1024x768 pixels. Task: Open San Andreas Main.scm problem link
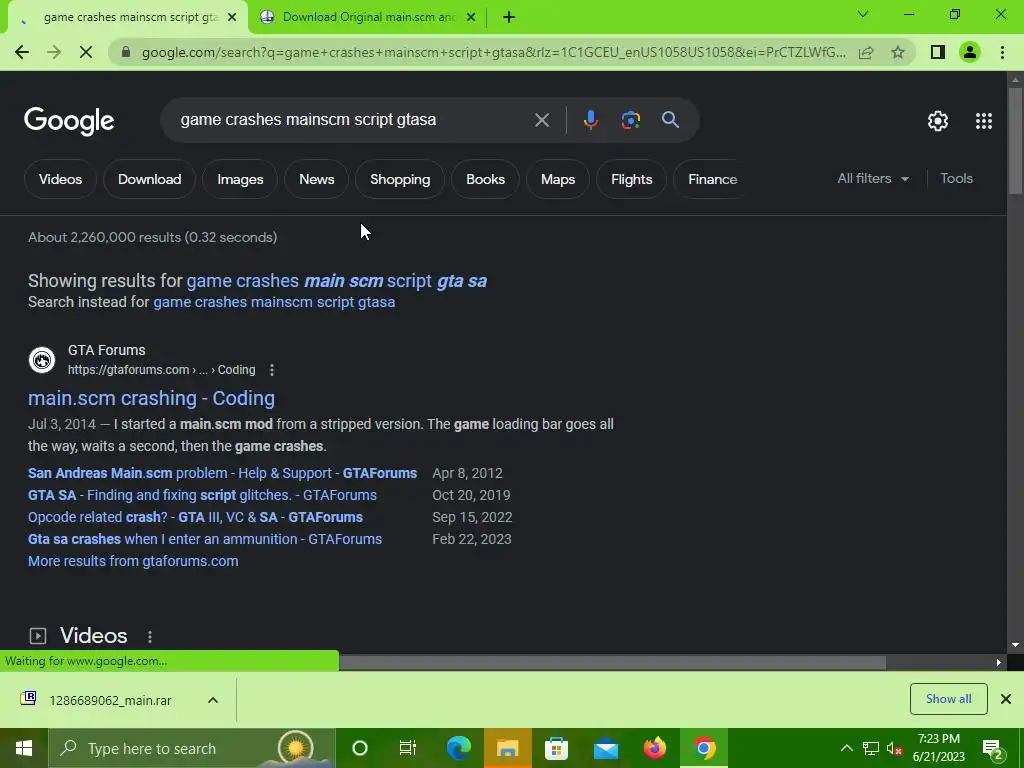[x=223, y=473]
